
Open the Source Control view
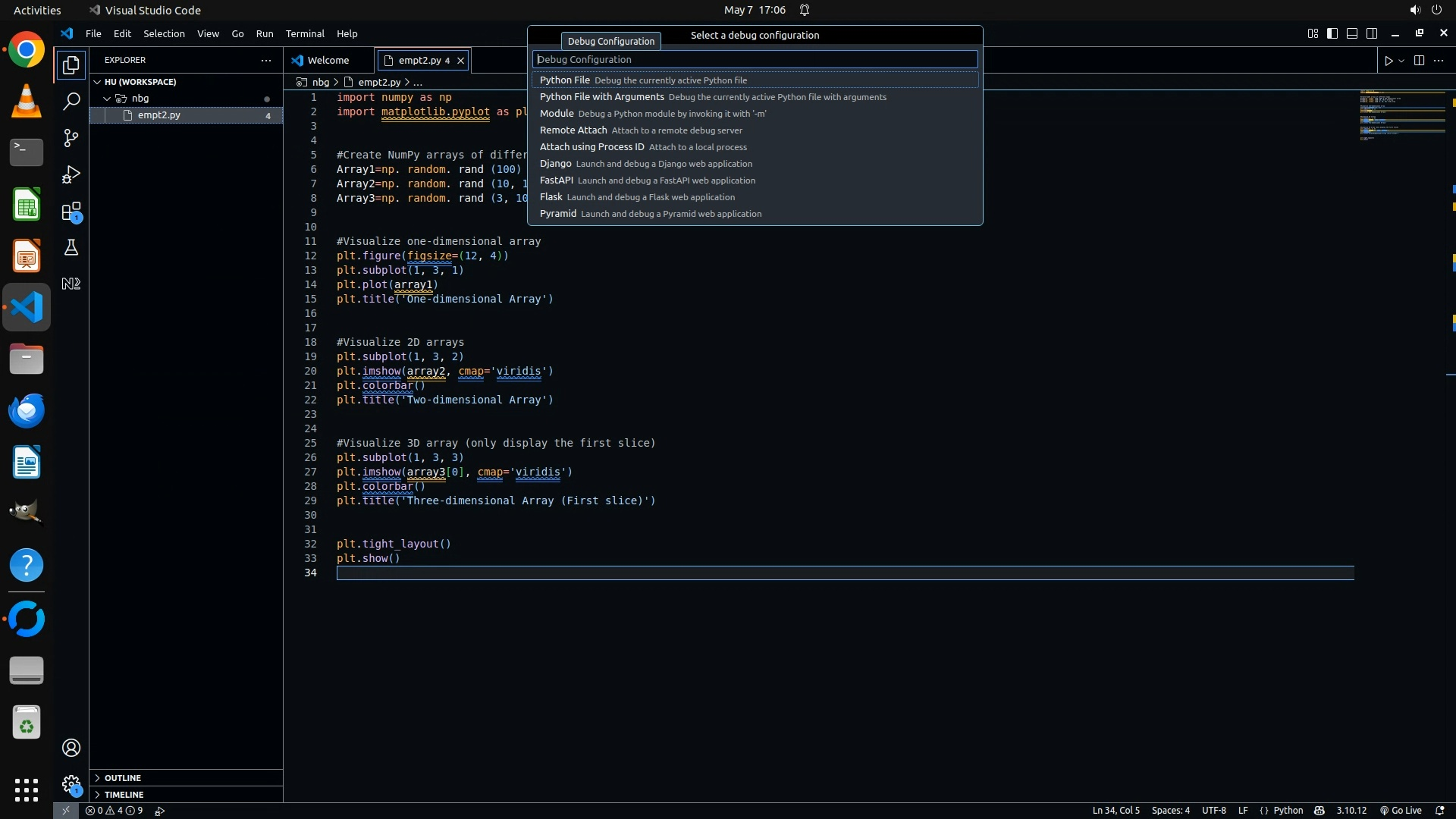pos(71,138)
